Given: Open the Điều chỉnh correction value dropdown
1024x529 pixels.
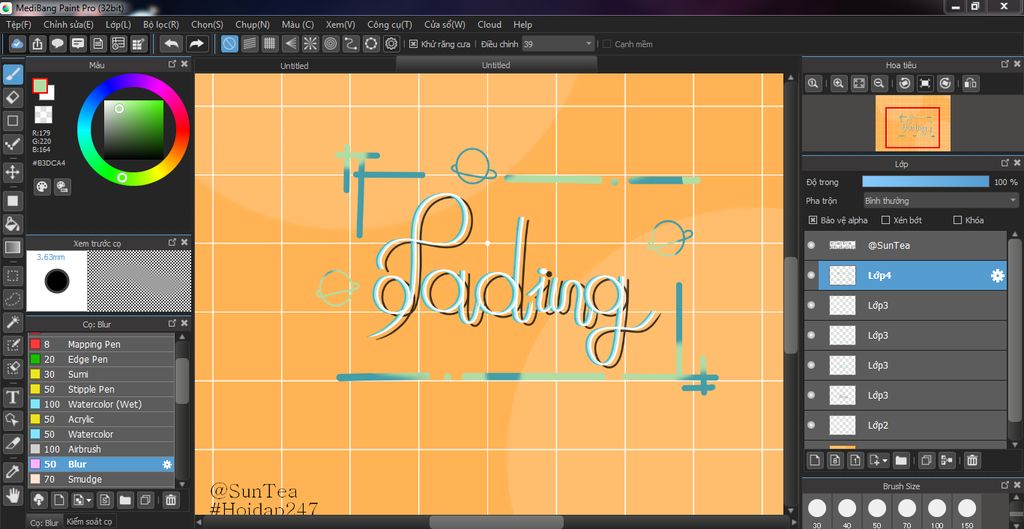Looking at the screenshot, I should (558, 44).
